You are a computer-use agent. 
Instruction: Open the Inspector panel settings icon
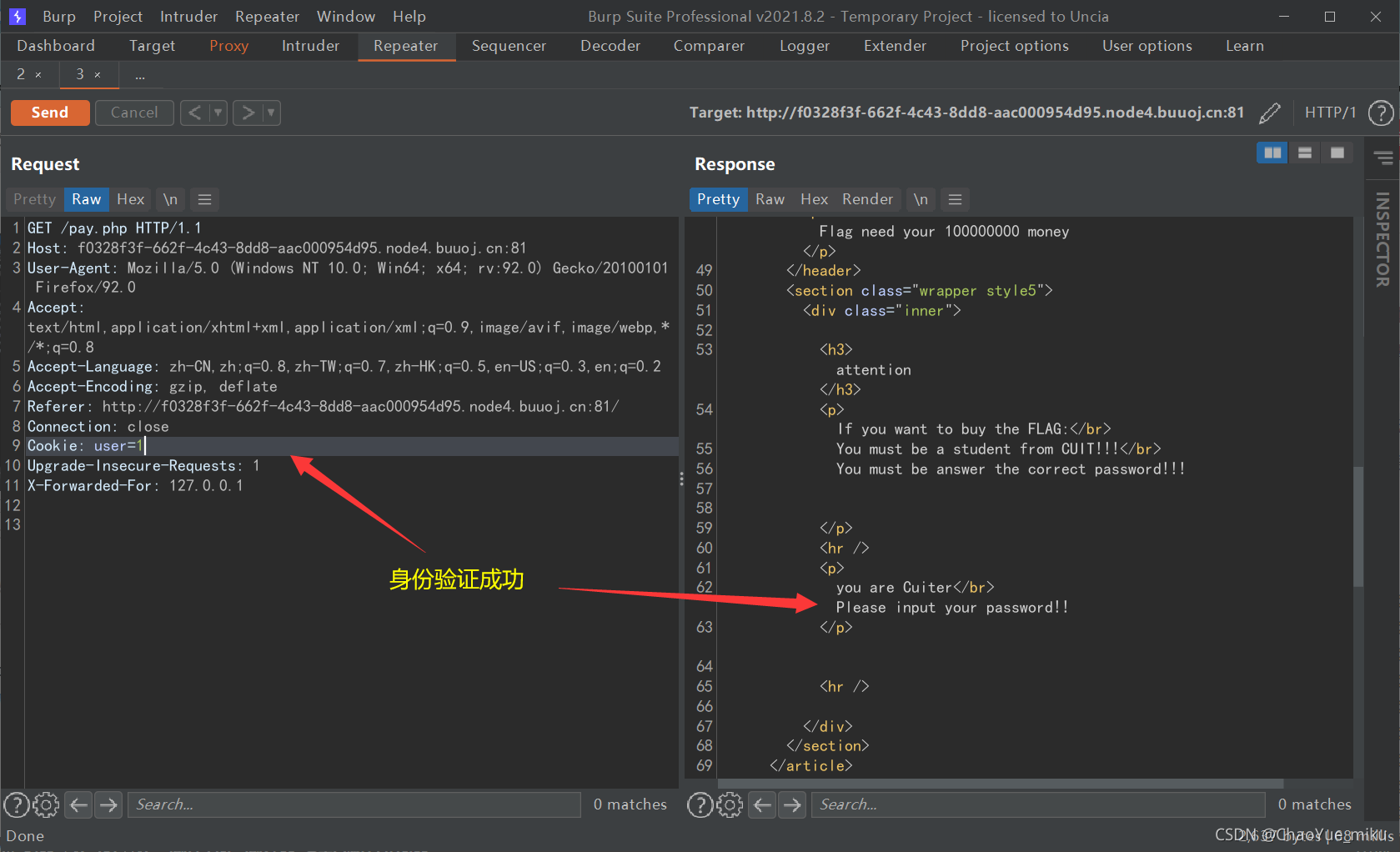click(x=1383, y=158)
